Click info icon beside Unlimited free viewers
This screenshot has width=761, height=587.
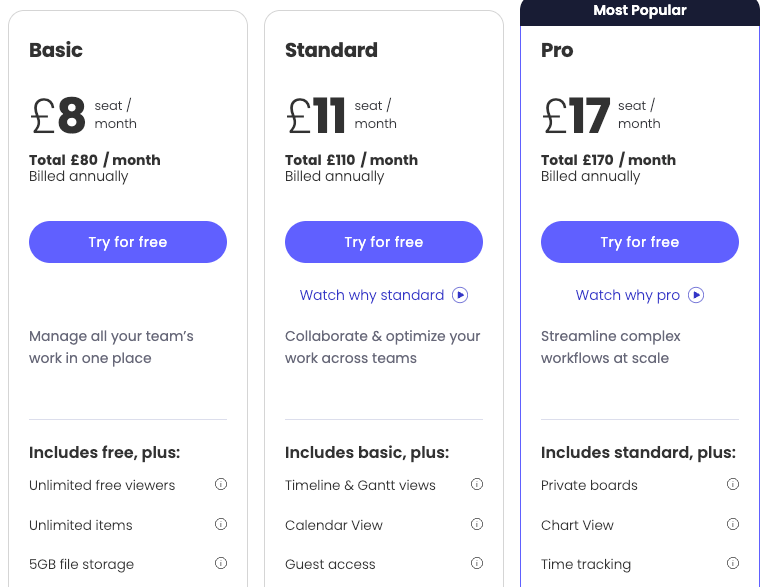(x=221, y=484)
